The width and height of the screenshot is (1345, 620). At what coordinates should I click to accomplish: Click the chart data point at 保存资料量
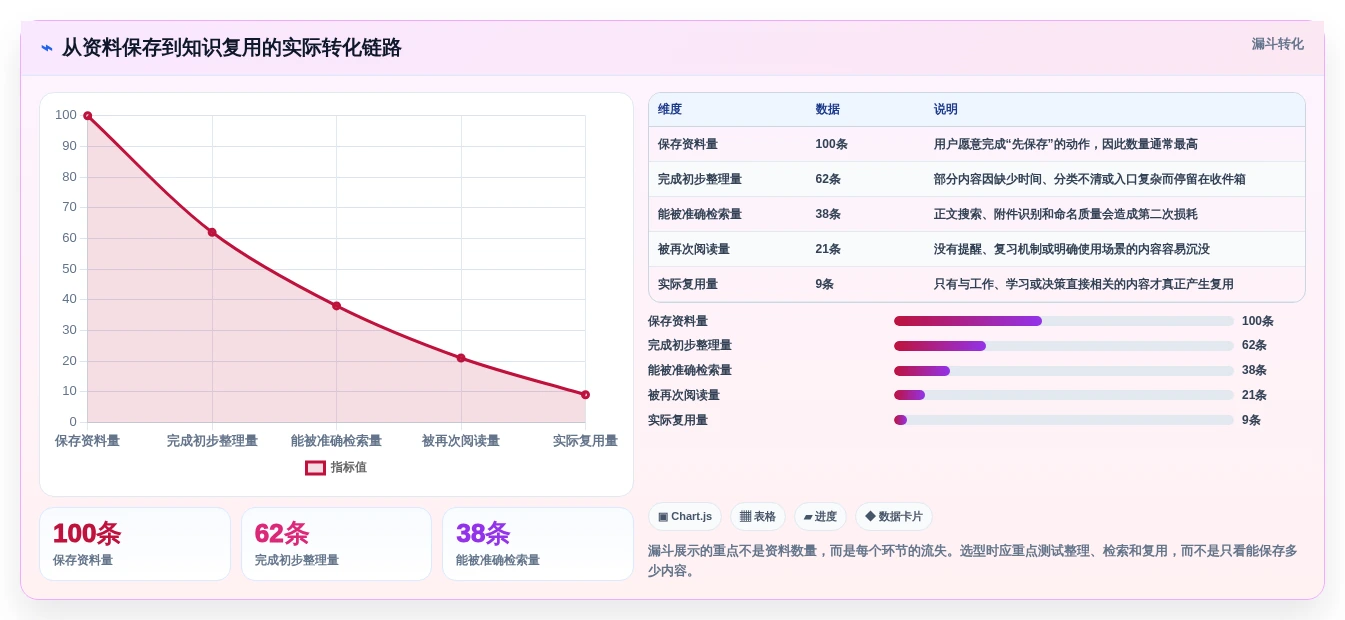(88, 116)
